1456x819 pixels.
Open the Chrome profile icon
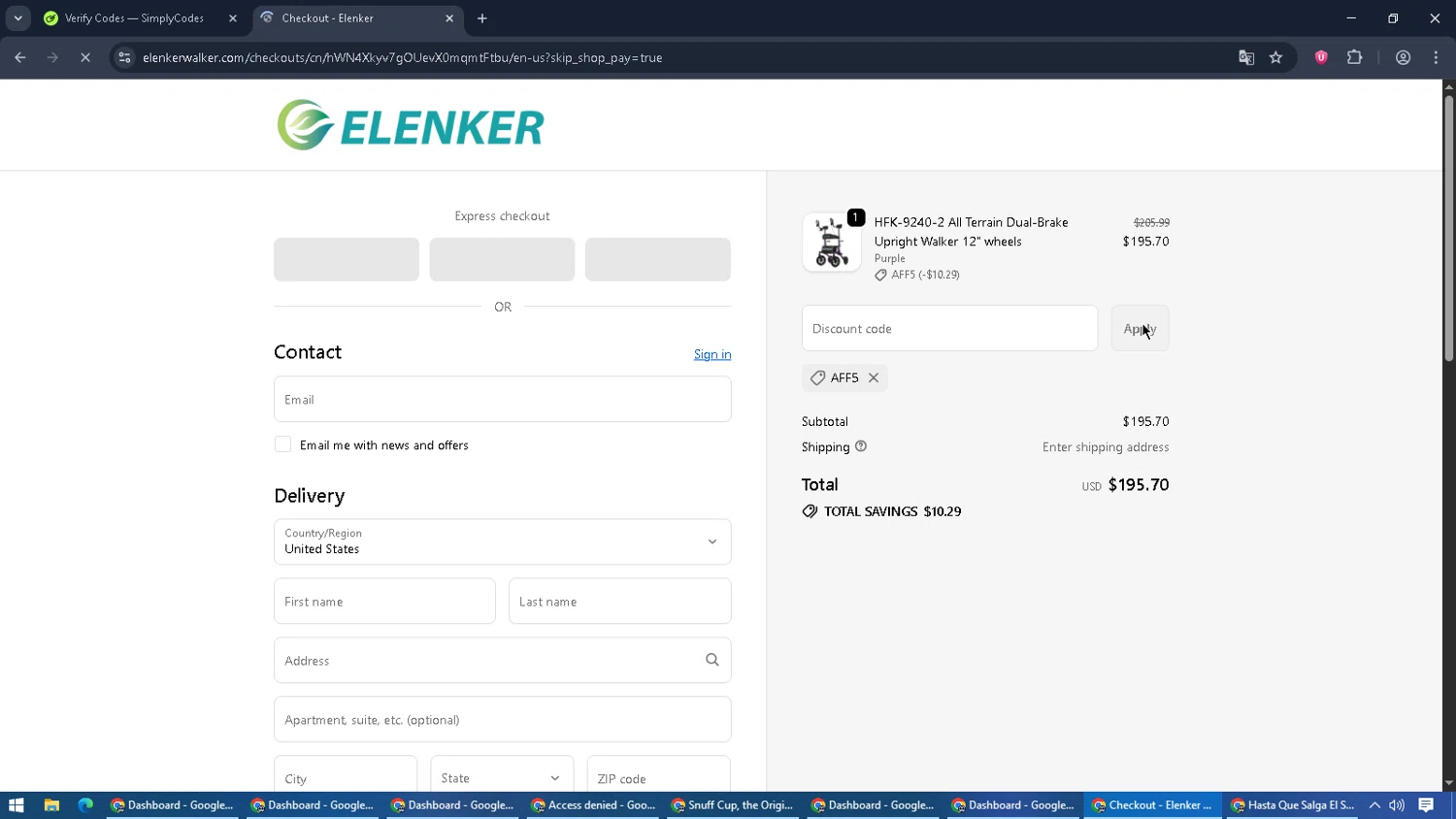click(x=1403, y=57)
